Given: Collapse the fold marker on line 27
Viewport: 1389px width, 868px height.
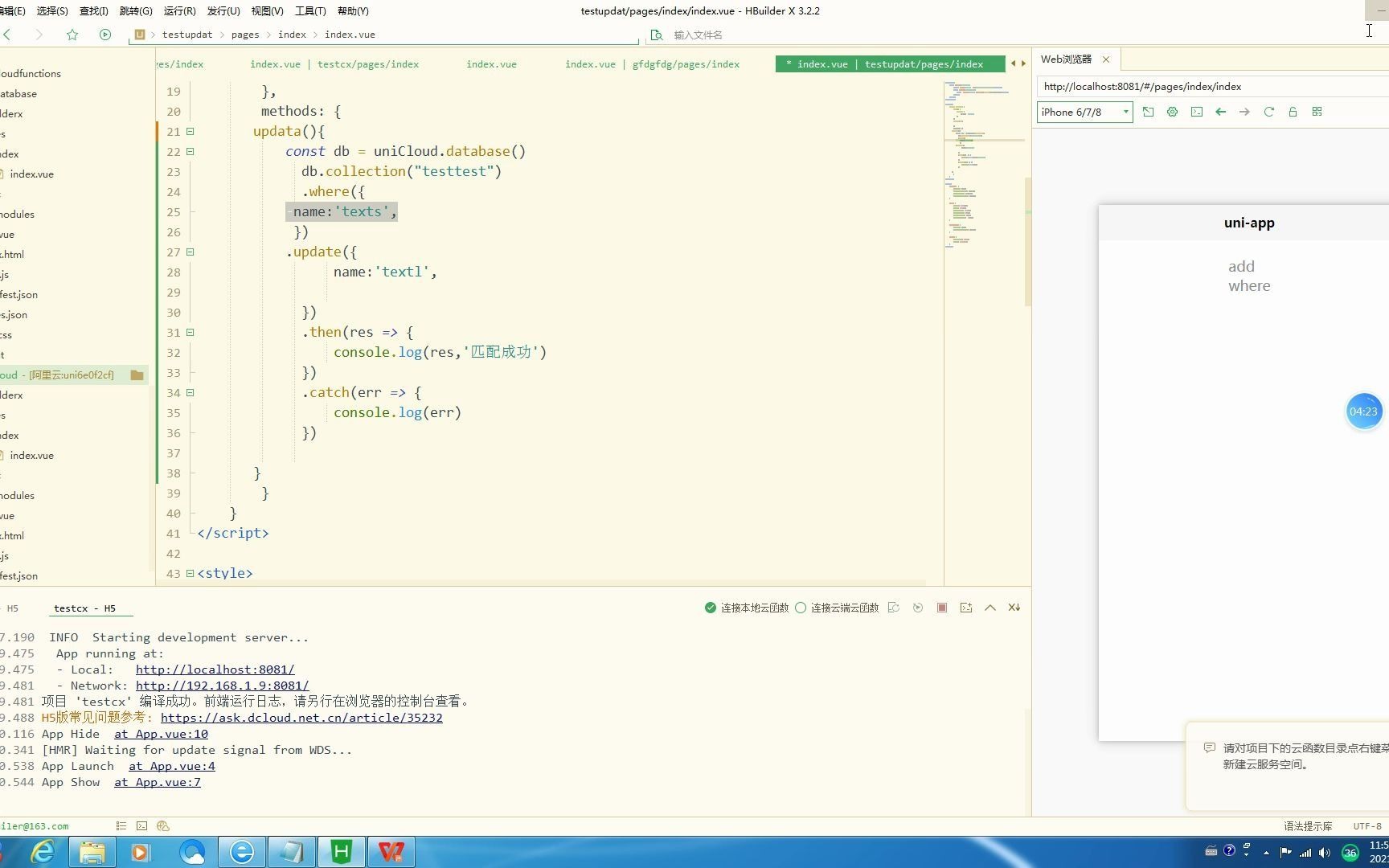Looking at the screenshot, I should coord(191,252).
